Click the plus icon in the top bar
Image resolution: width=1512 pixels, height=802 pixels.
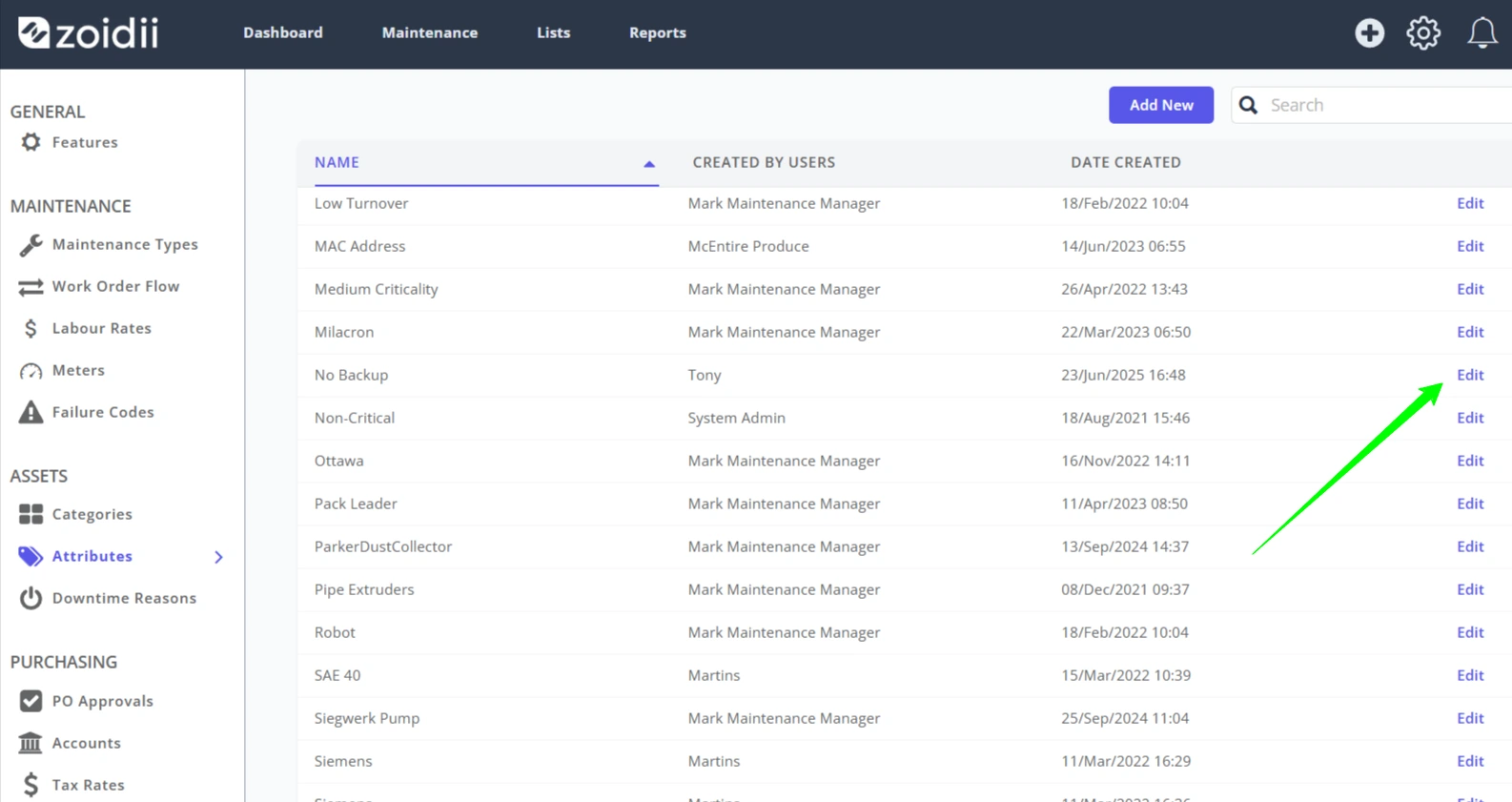click(x=1369, y=33)
